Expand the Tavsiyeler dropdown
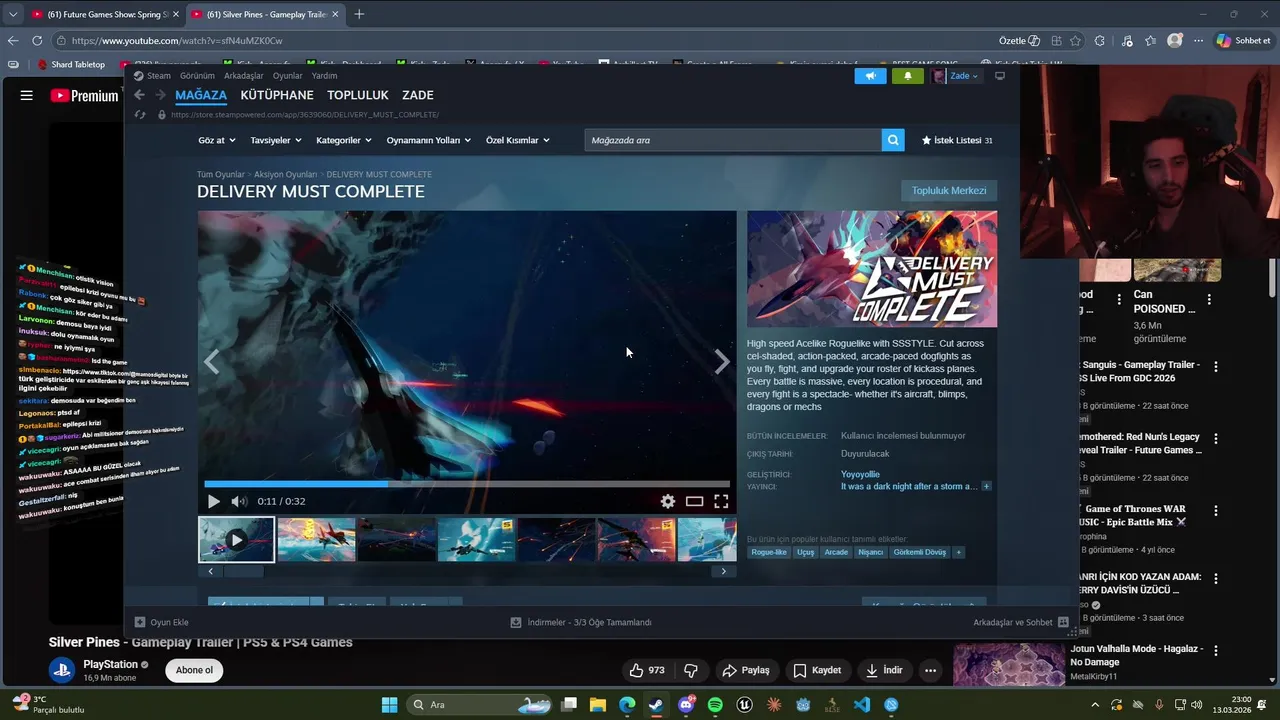Viewport: 1280px width, 720px height. click(x=276, y=140)
